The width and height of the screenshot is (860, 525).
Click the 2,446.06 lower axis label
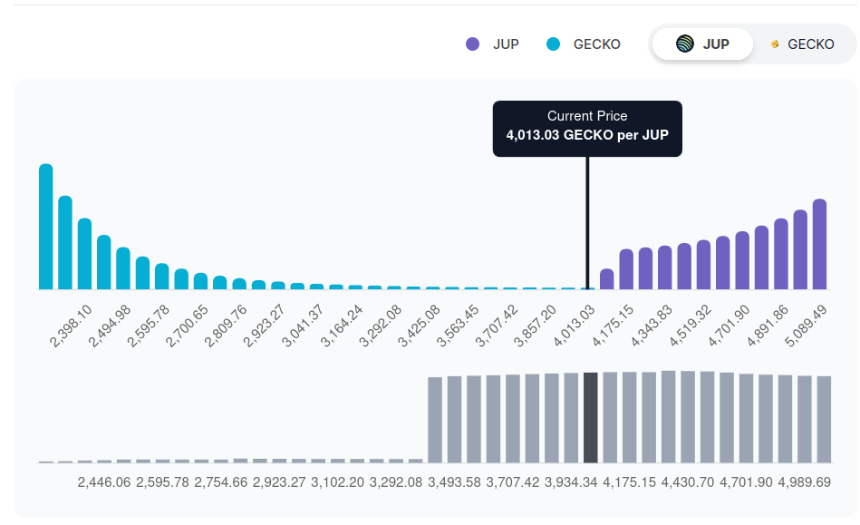(x=104, y=483)
